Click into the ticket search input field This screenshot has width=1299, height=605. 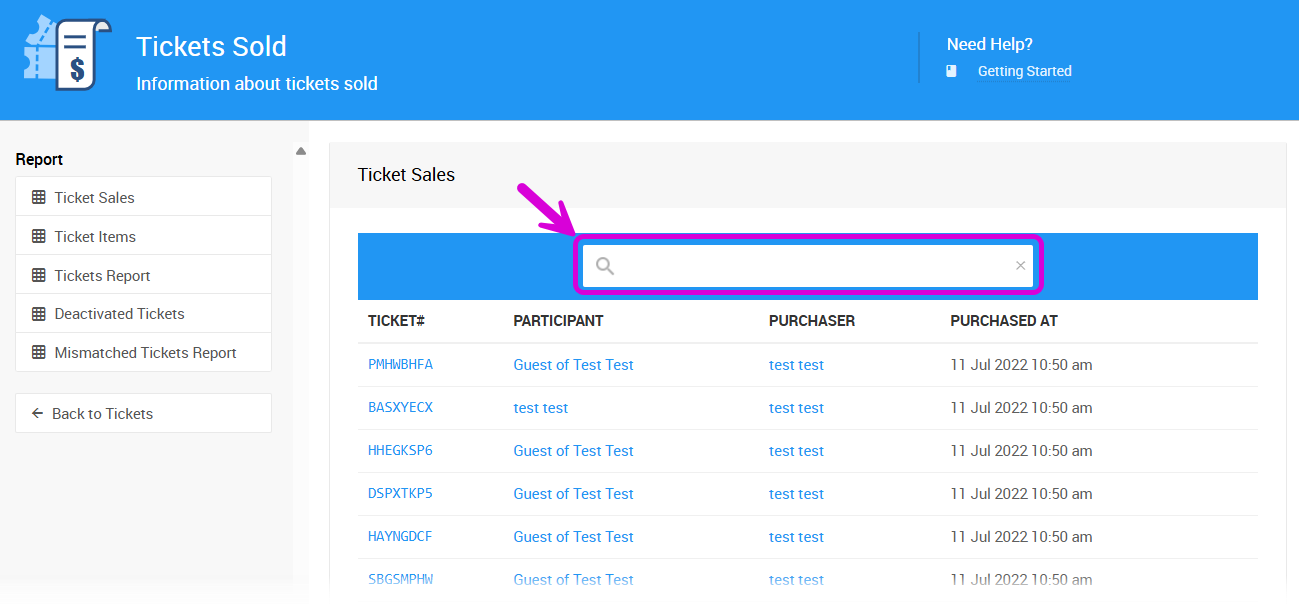pyautogui.click(x=810, y=265)
